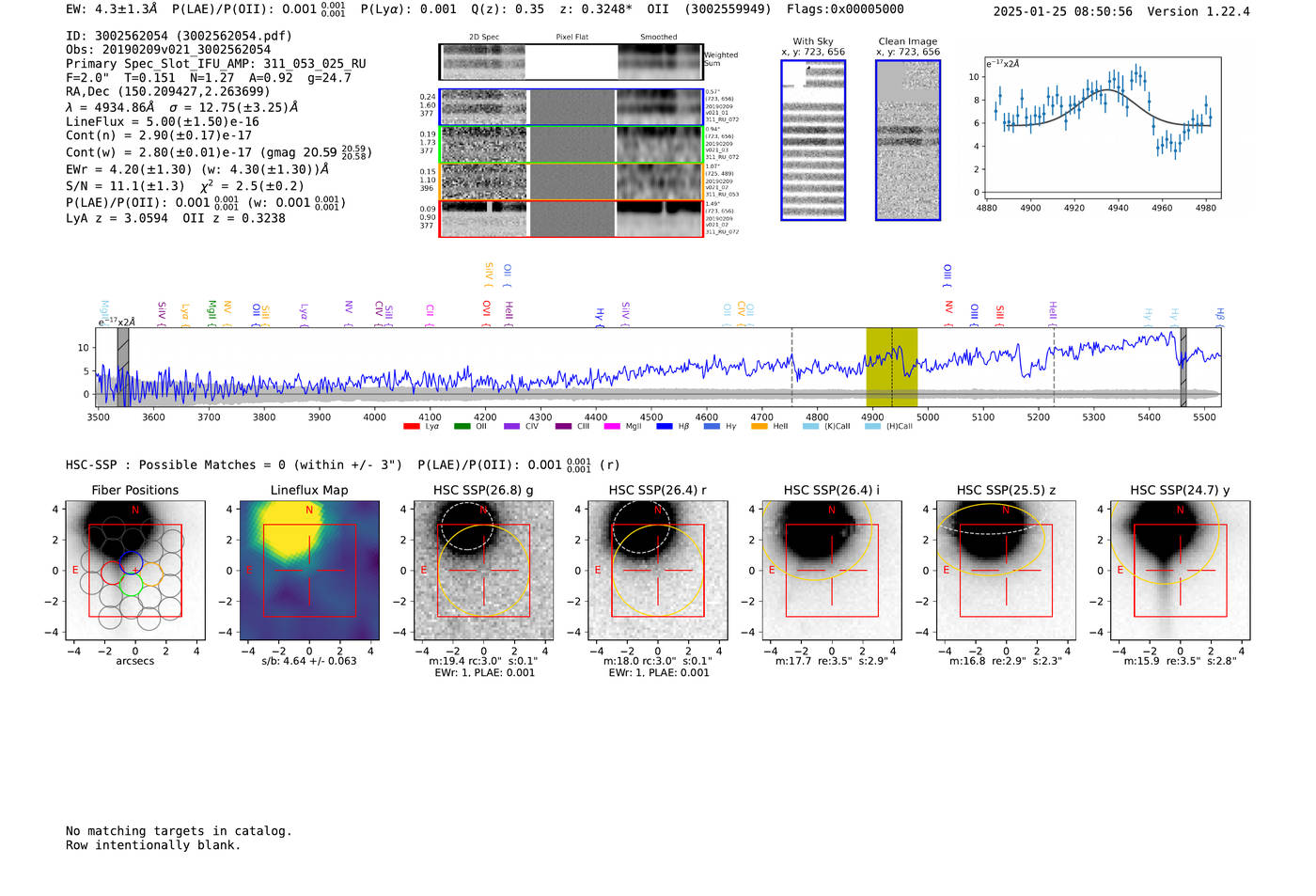Open the HSC SSP(25.5) z cutout
This screenshot has height=896, width=1316.
[1006, 571]
